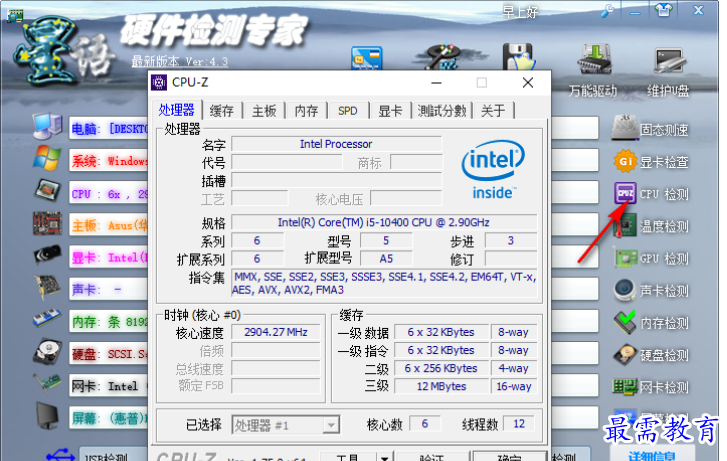The height and width of the screenshot is (461, 727).
Task: Click the Windows logo icon beside 系统 row
Action: point(47,158)
